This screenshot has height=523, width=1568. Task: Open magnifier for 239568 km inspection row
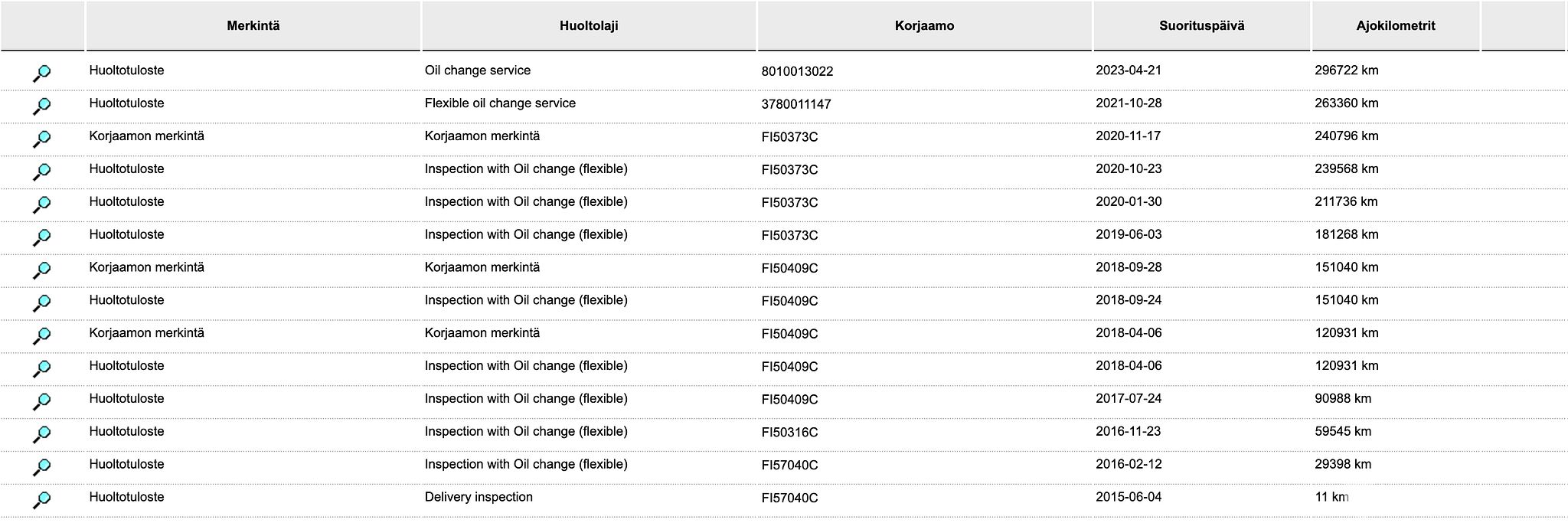(42, 172)
